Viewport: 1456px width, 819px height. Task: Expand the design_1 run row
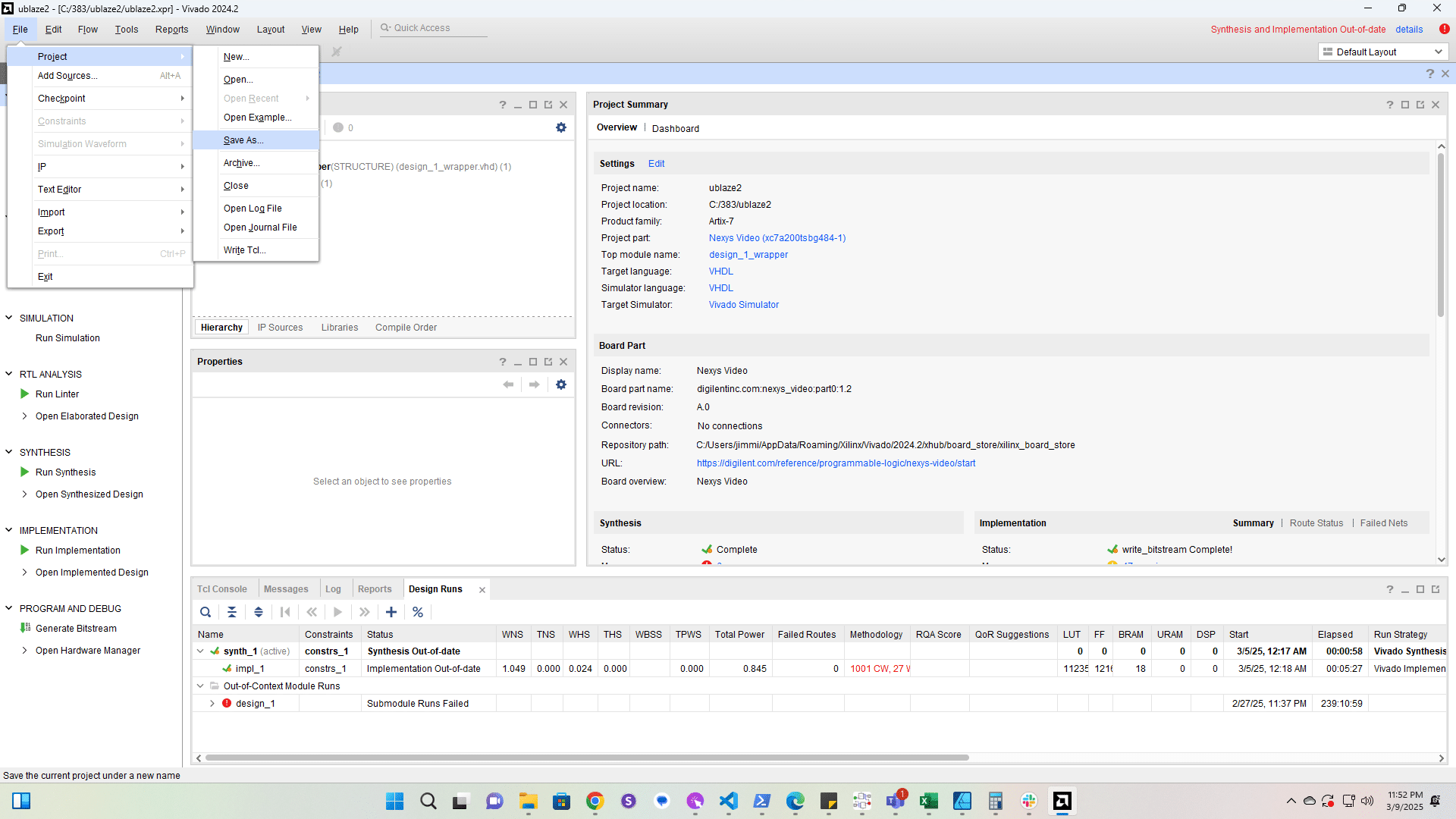click(x=212, y=704)
